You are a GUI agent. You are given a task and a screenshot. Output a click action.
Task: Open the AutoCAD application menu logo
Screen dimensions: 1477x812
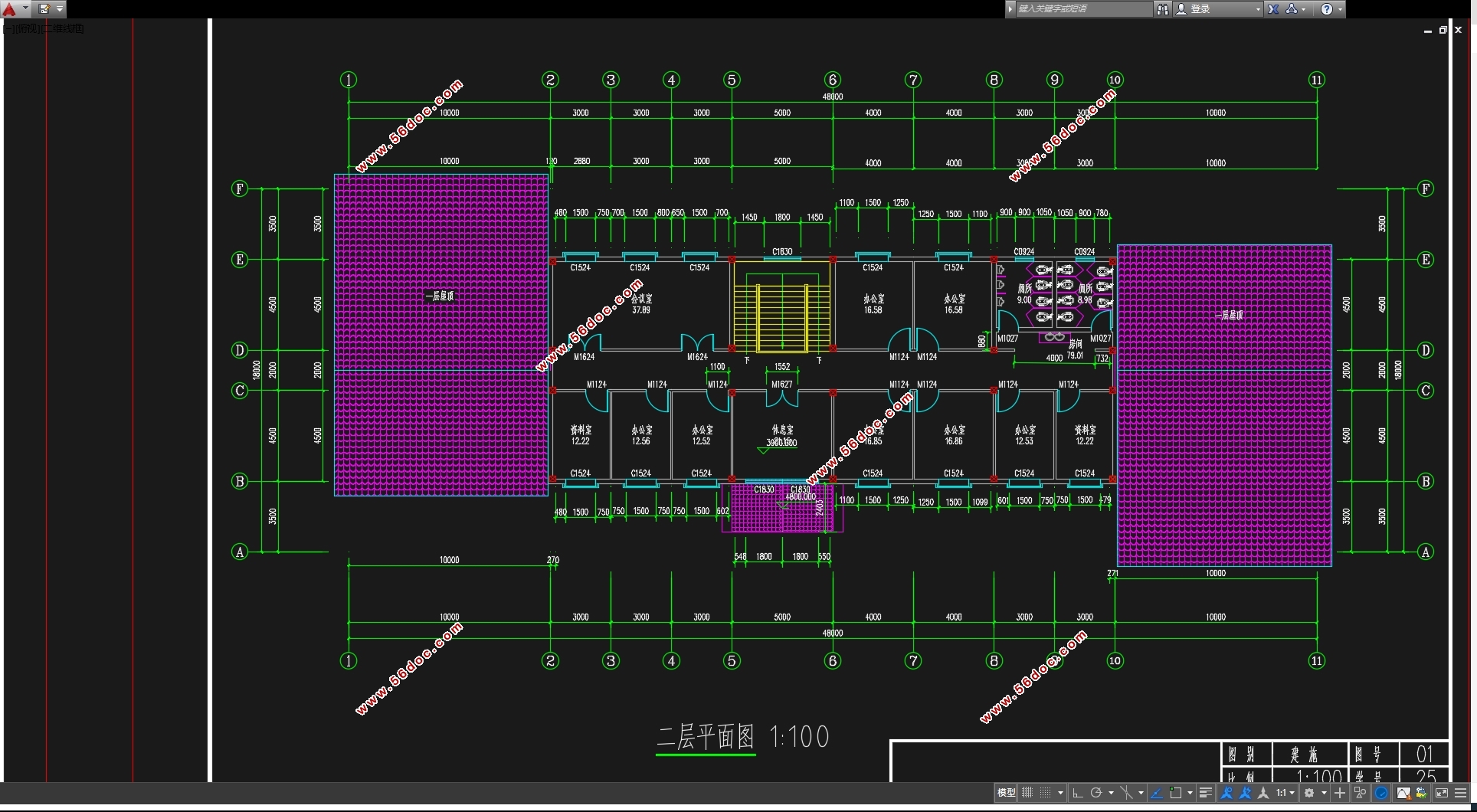(9, 9)
